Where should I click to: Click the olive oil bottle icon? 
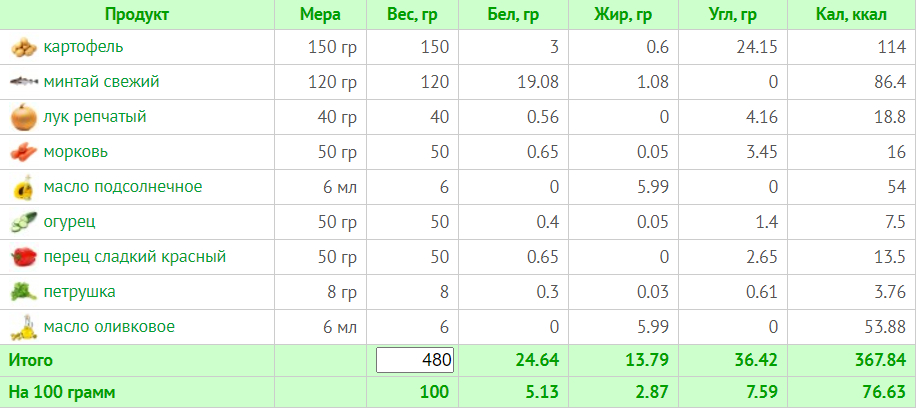pos(23,328)
